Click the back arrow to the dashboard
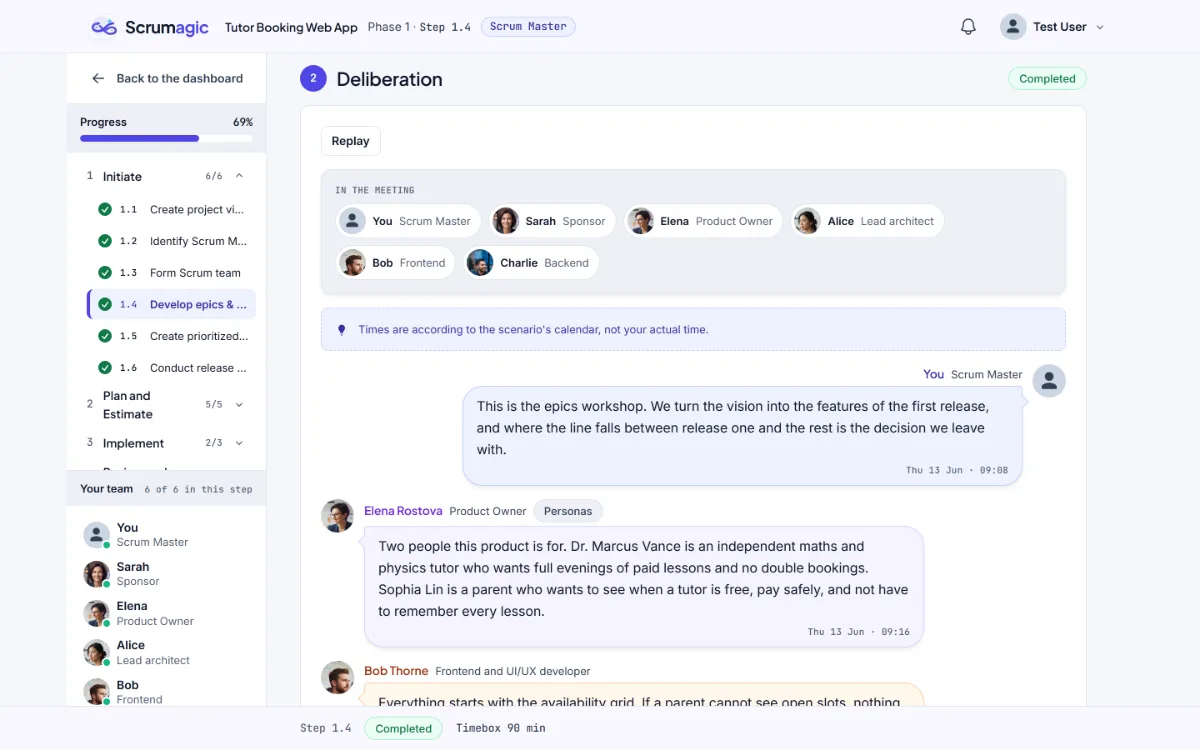Screen dimensions: 1200x750 click(x=98, y=78)
